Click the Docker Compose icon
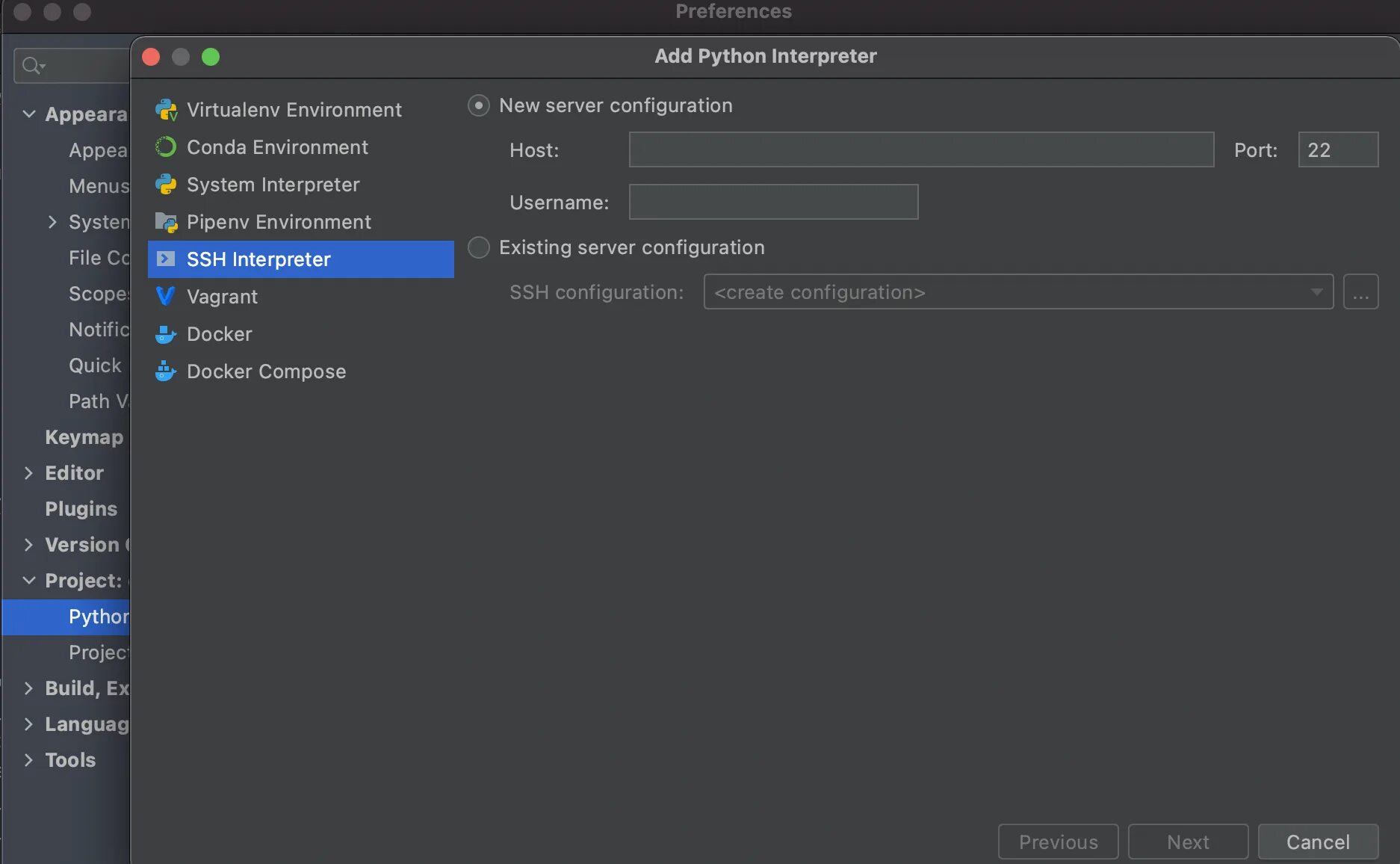 (166, 371)
